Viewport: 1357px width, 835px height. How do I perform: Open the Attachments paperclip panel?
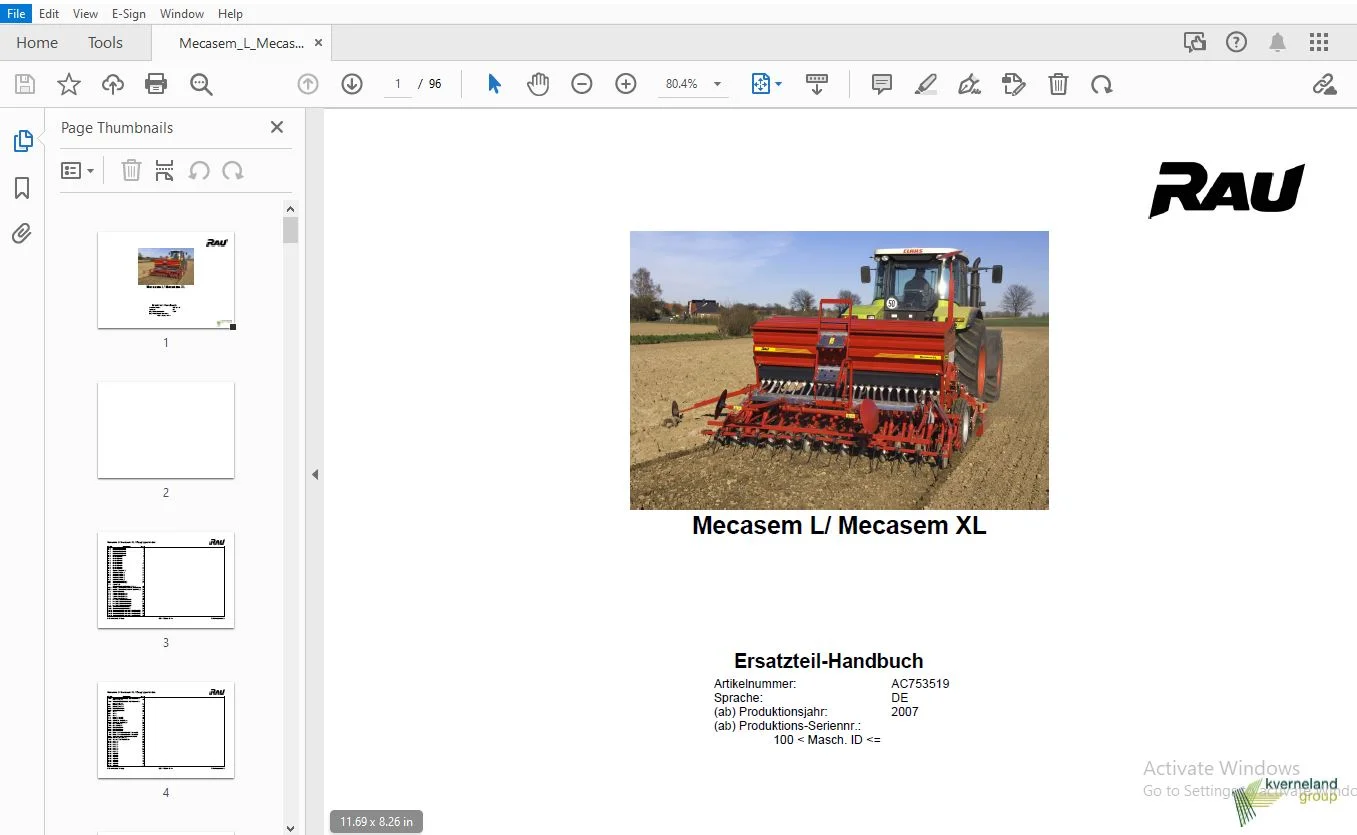click(x=22, y=234)
